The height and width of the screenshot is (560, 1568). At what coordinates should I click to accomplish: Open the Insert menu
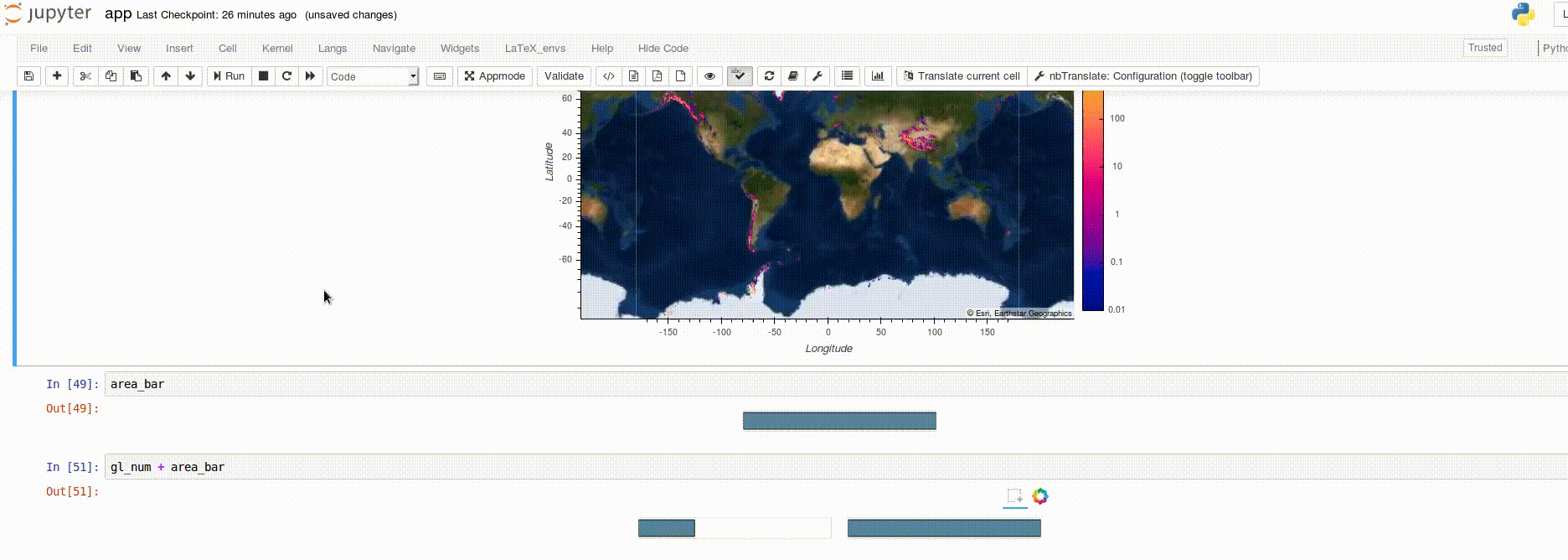pyautogui.click(x=179, y=49)
